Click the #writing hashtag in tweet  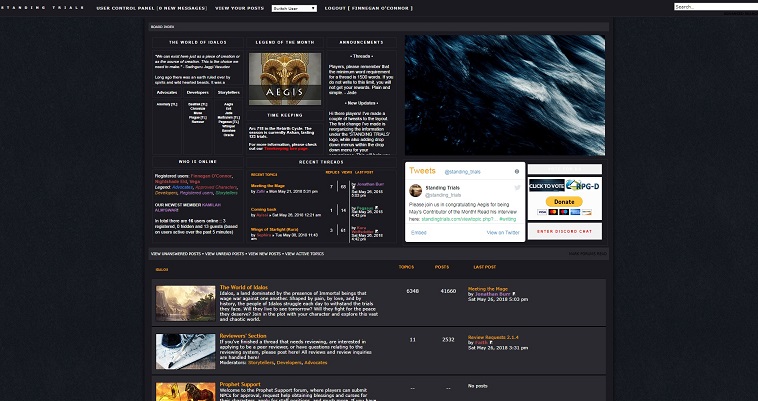508,219
